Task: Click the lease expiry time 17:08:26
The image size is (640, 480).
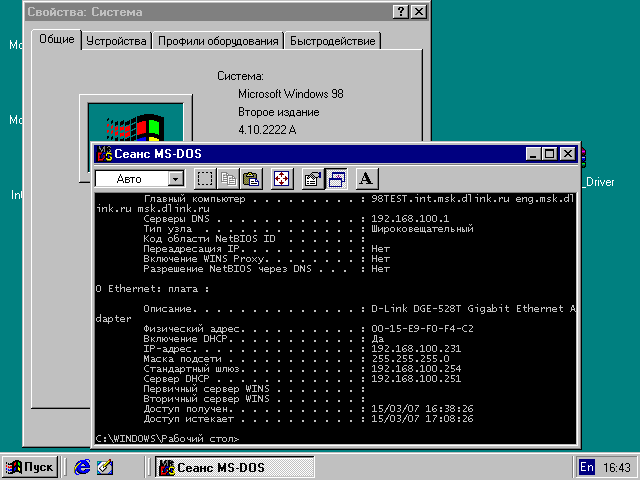Action: [x=449, y=419]
